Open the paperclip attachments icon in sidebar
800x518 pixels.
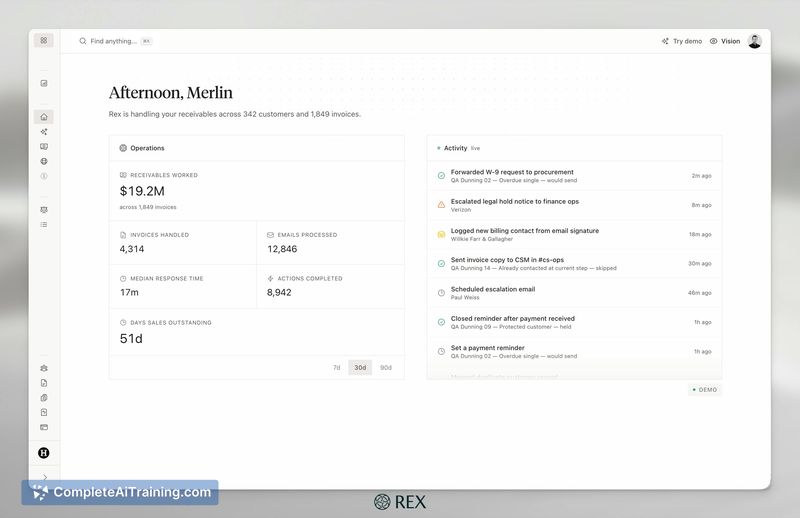click(44, 398)
